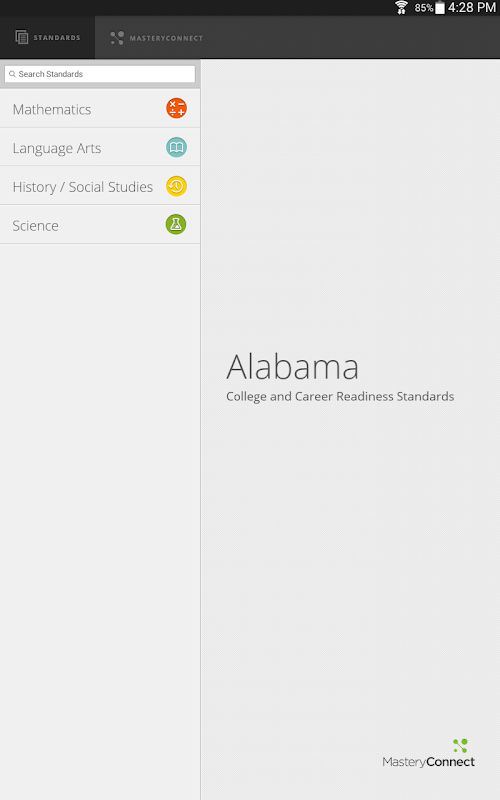Screen dimensions: 500x800
Task: Tap the MasteryConnect wordmark at bottom
Action: (x=429, y=762)
